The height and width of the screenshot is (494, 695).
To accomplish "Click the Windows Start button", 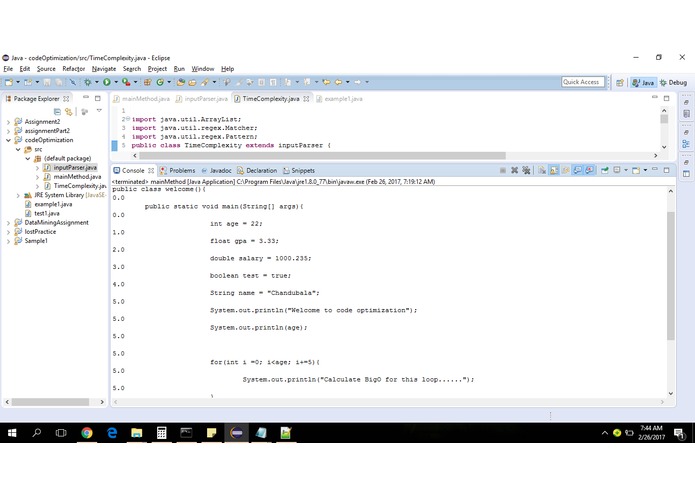I will (12, 432).
